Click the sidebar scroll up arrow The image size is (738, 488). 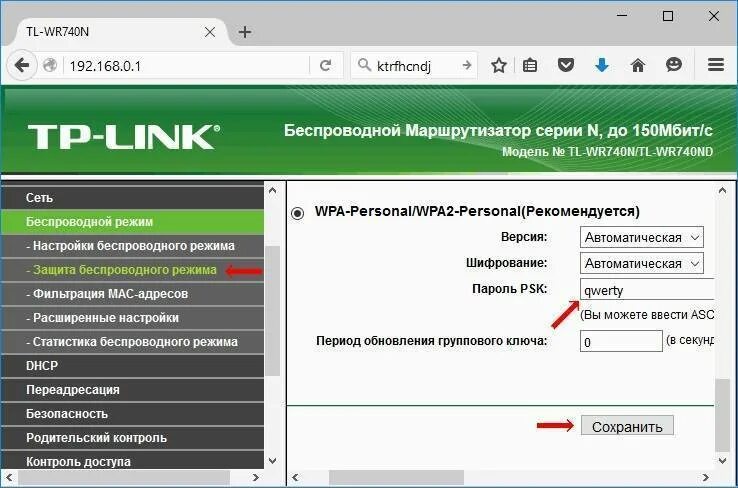coord(273,191)
